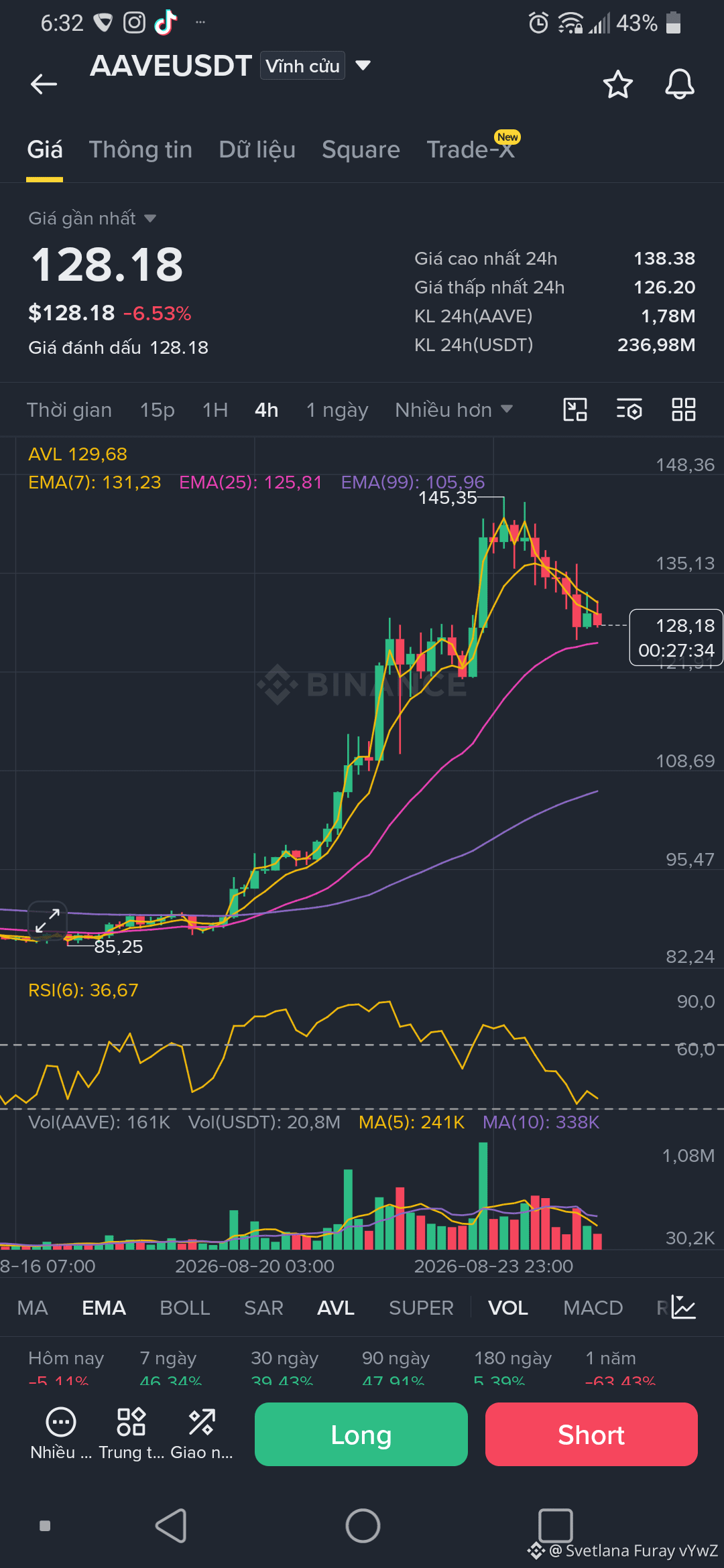Toggle AVL indicator
This screenshot has width=724, height=1568.
pos(336,1307)
